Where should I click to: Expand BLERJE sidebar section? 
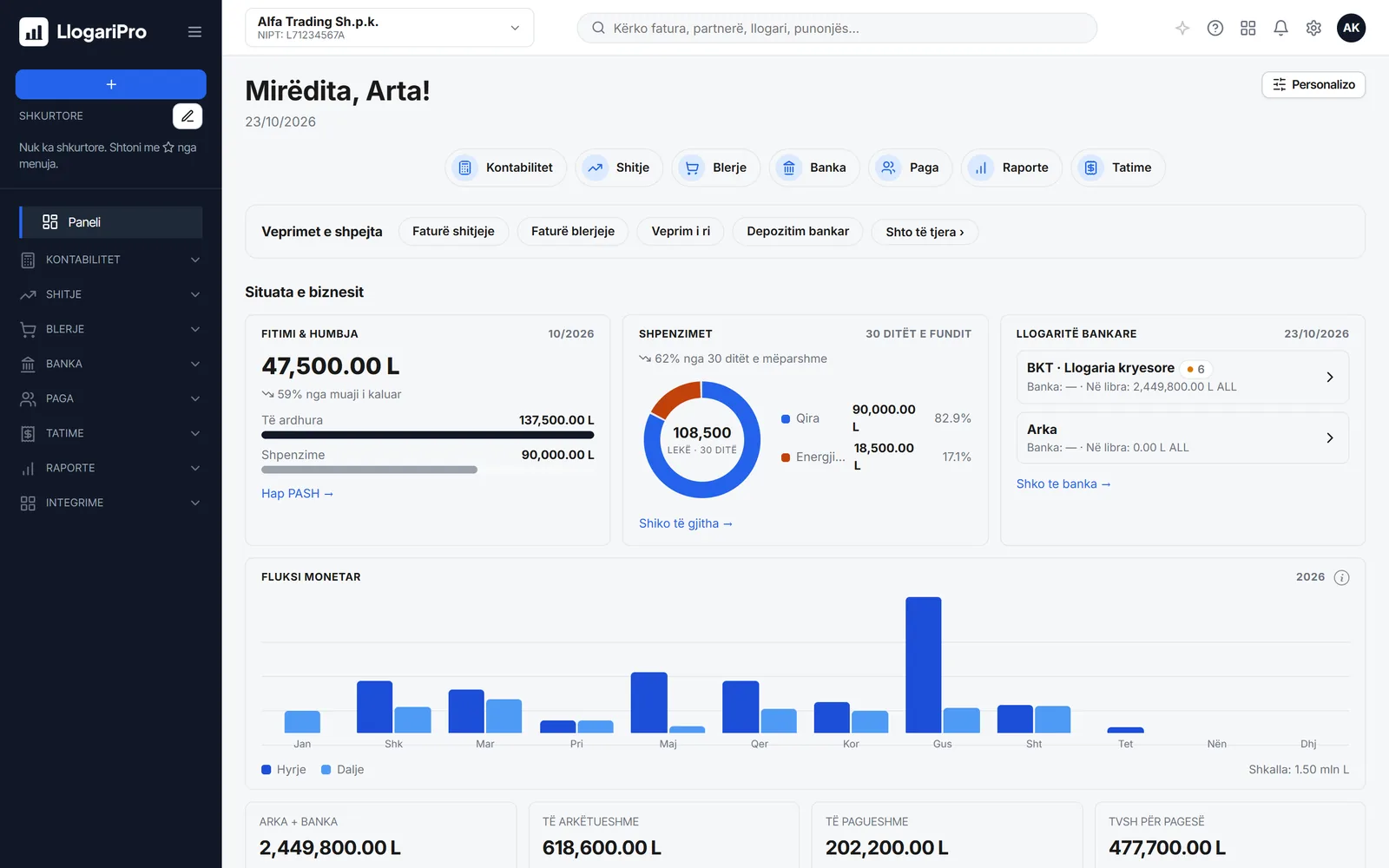coord(111,329)
